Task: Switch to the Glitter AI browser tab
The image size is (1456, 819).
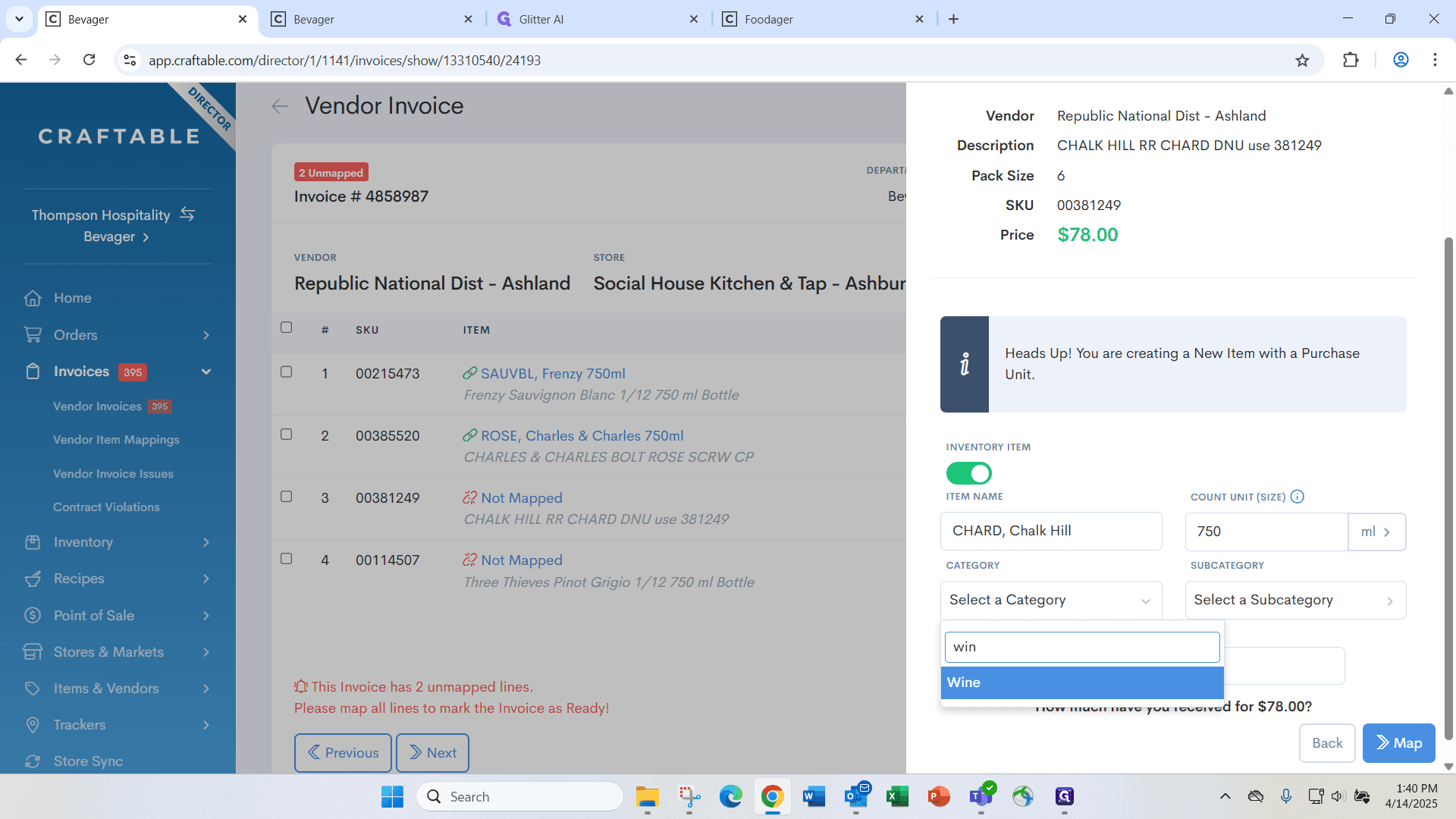Action: point(597,19)
